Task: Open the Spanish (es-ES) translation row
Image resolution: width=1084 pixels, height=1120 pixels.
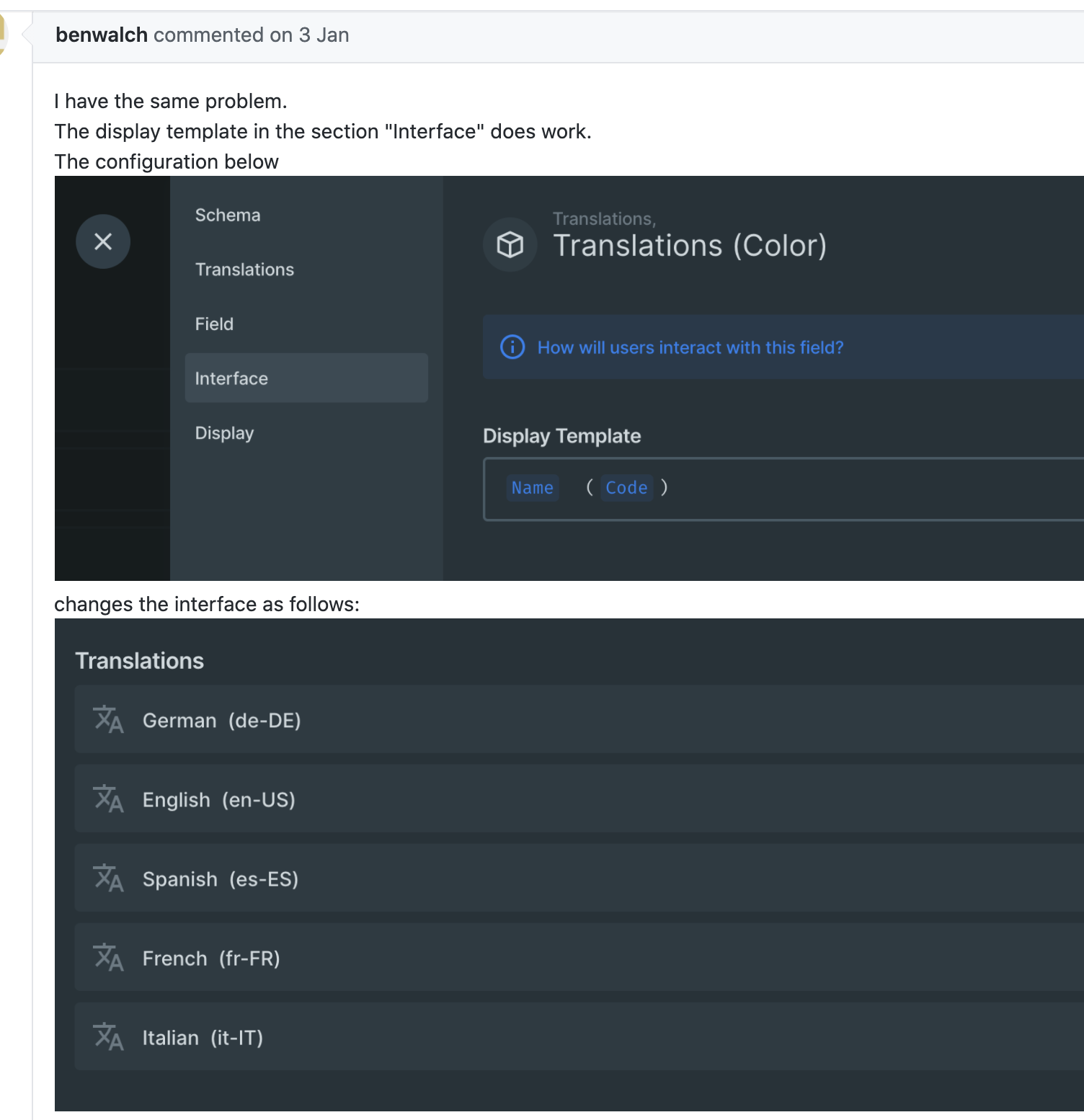Action: pos(579,878)
